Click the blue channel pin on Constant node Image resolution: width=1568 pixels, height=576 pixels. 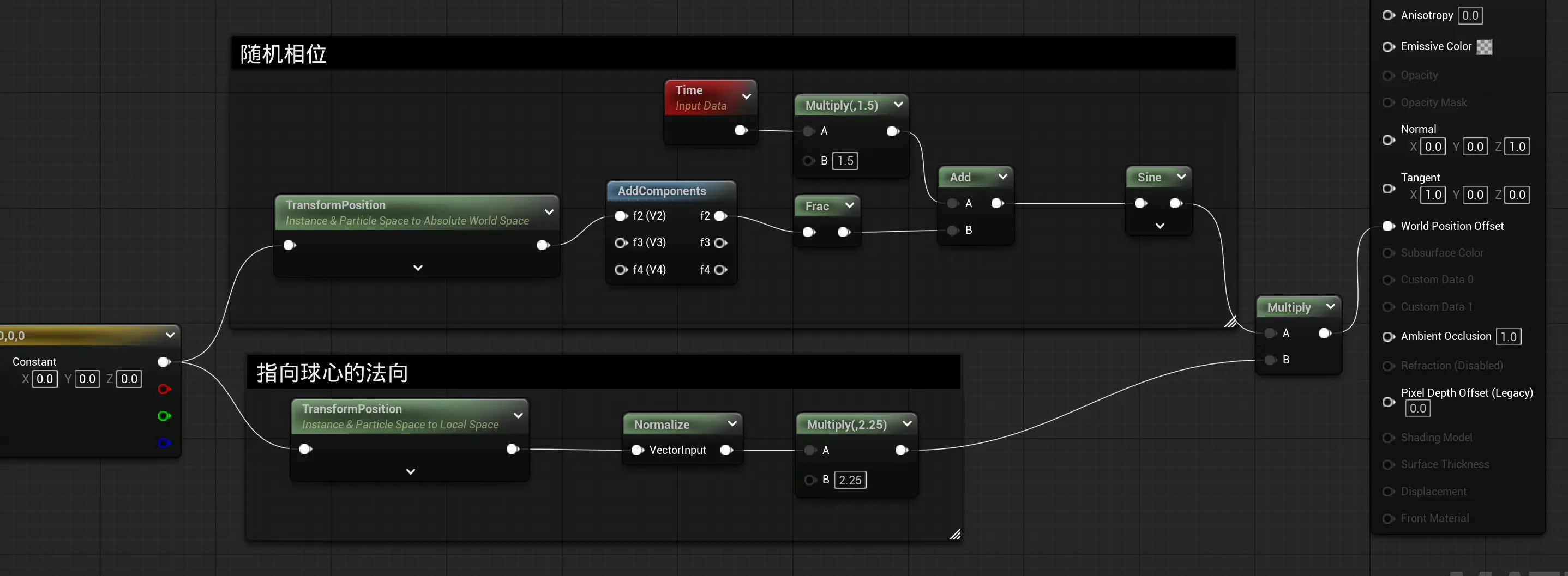(164, 443)
